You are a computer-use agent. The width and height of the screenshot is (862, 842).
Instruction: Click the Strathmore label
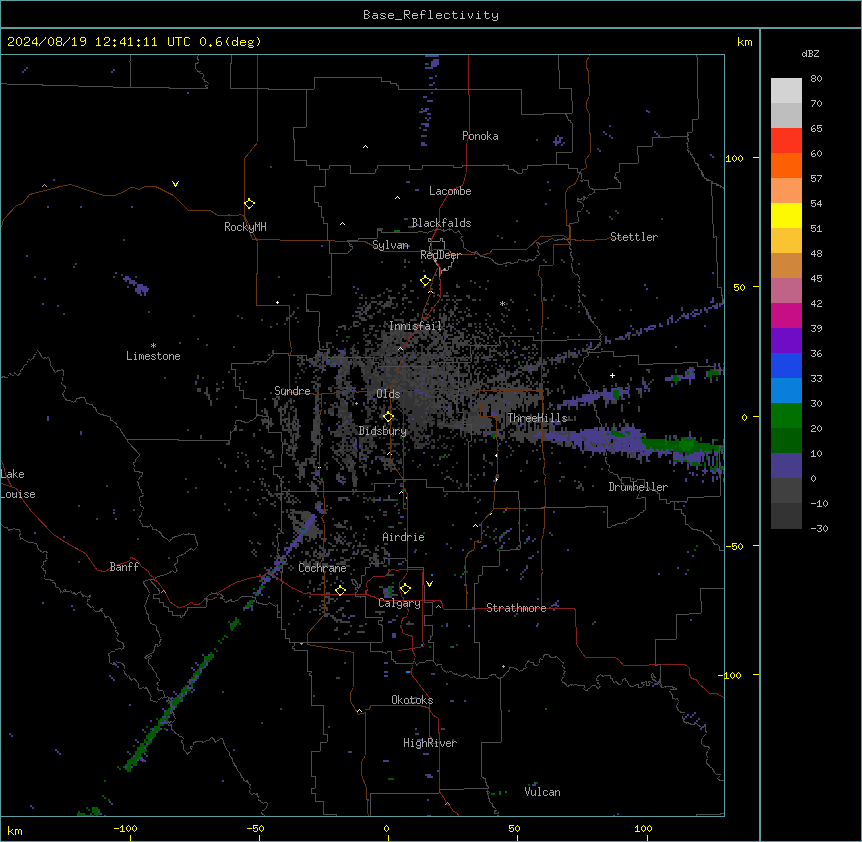coord(516,608)
